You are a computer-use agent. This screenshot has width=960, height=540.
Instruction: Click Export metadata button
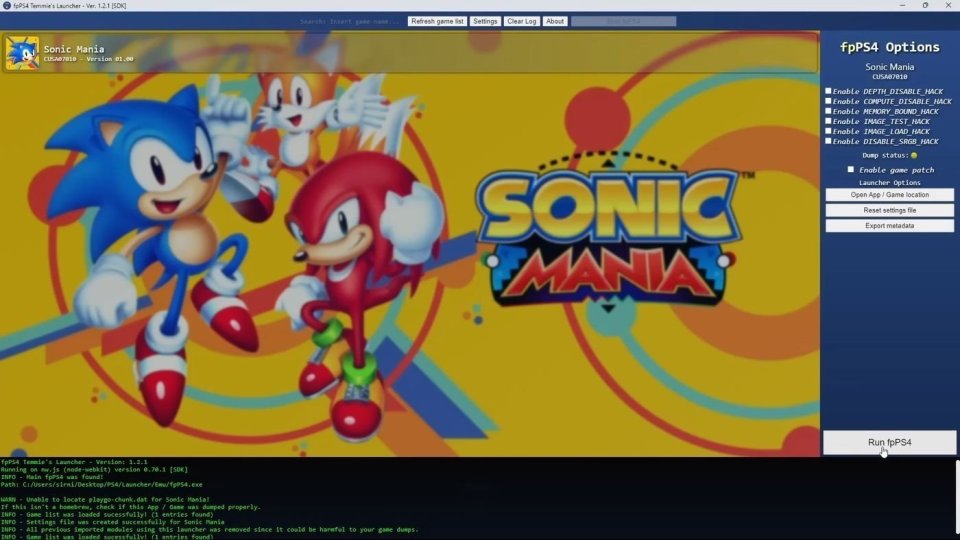(889, 226)
